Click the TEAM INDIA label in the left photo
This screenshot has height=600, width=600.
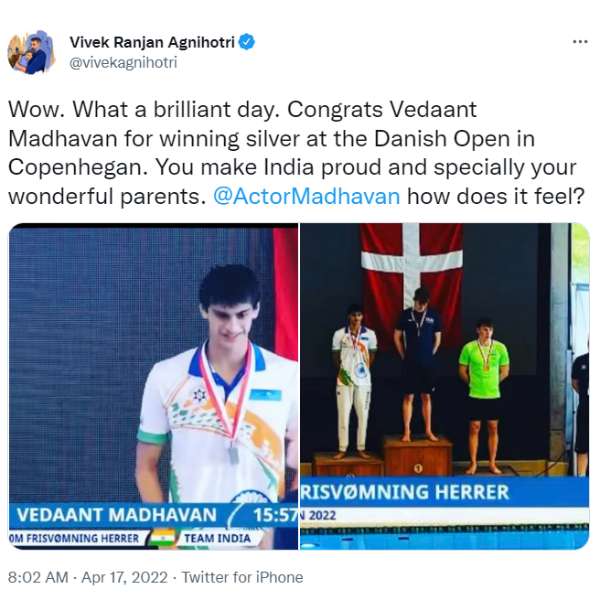[217, 538]
